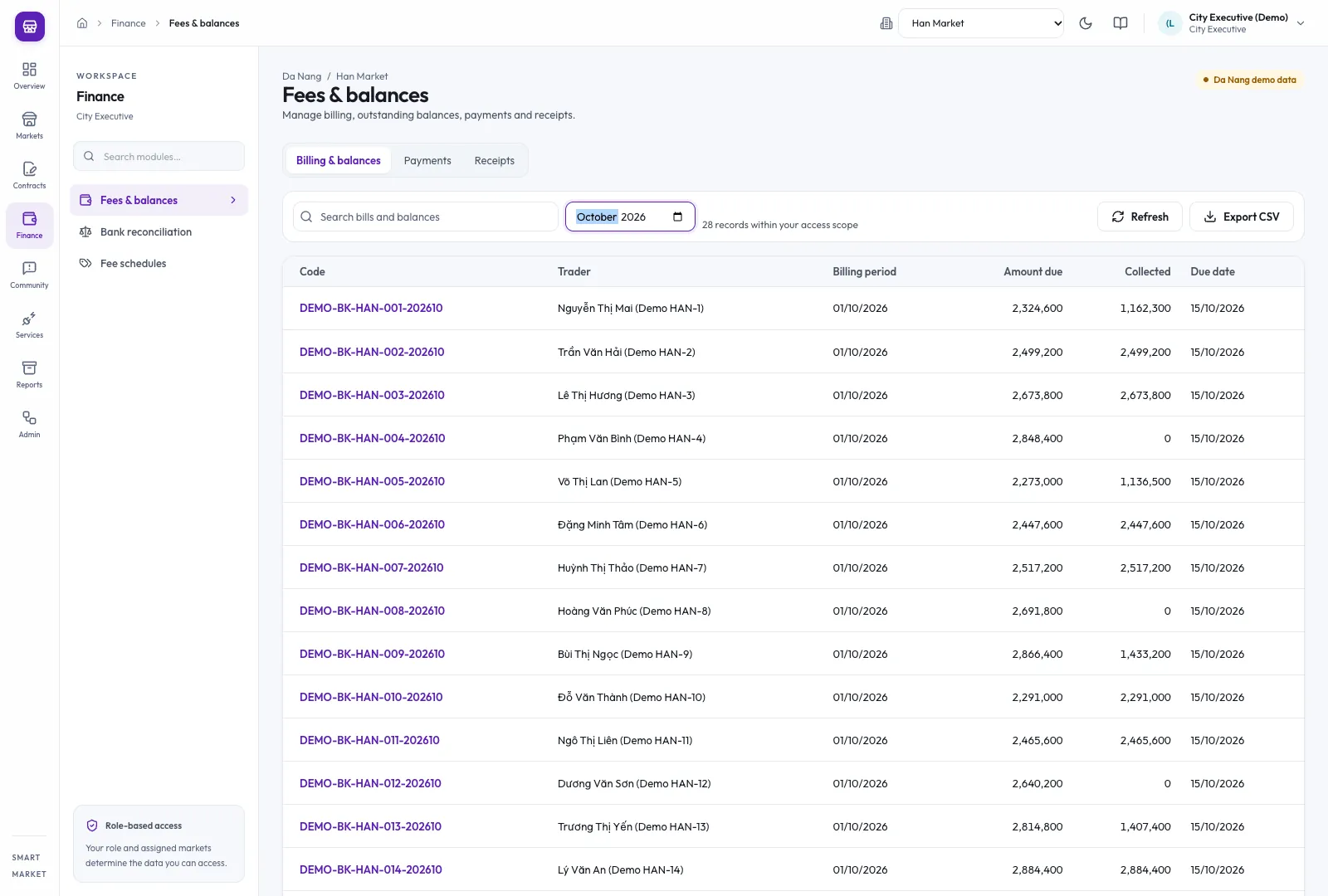Viewport: 1328px width, 896px height.
Task: Focus the Search bills and balances field
Action: click(426, 217)
